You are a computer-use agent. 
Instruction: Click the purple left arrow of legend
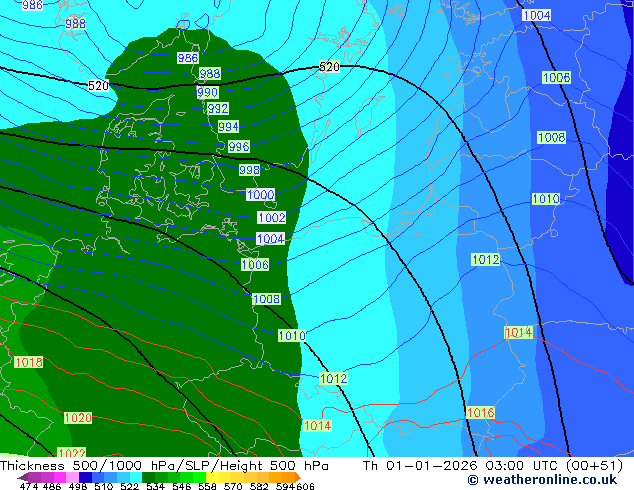click(x=23, y=477)
